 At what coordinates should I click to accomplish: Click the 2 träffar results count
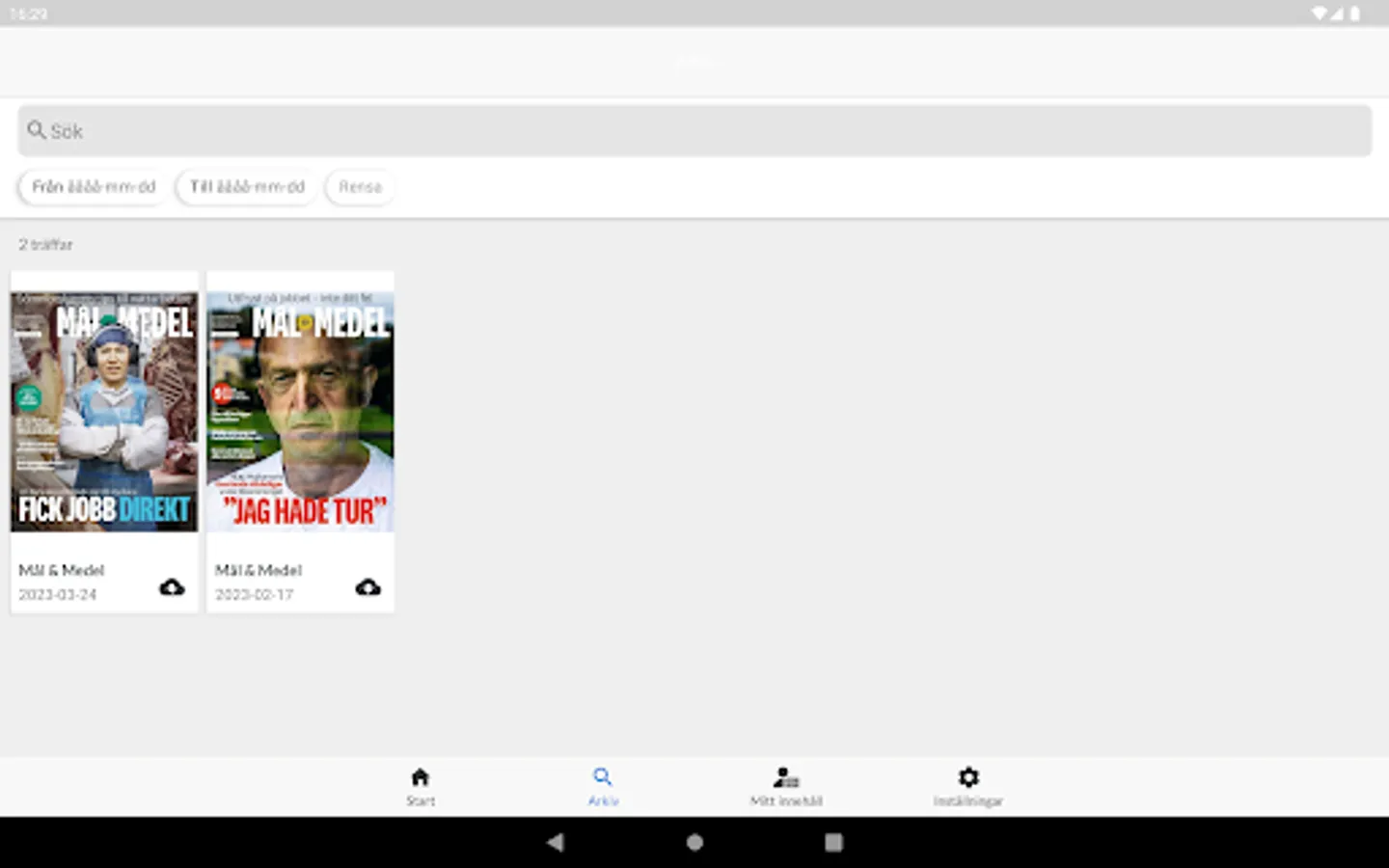click(45, 244)
